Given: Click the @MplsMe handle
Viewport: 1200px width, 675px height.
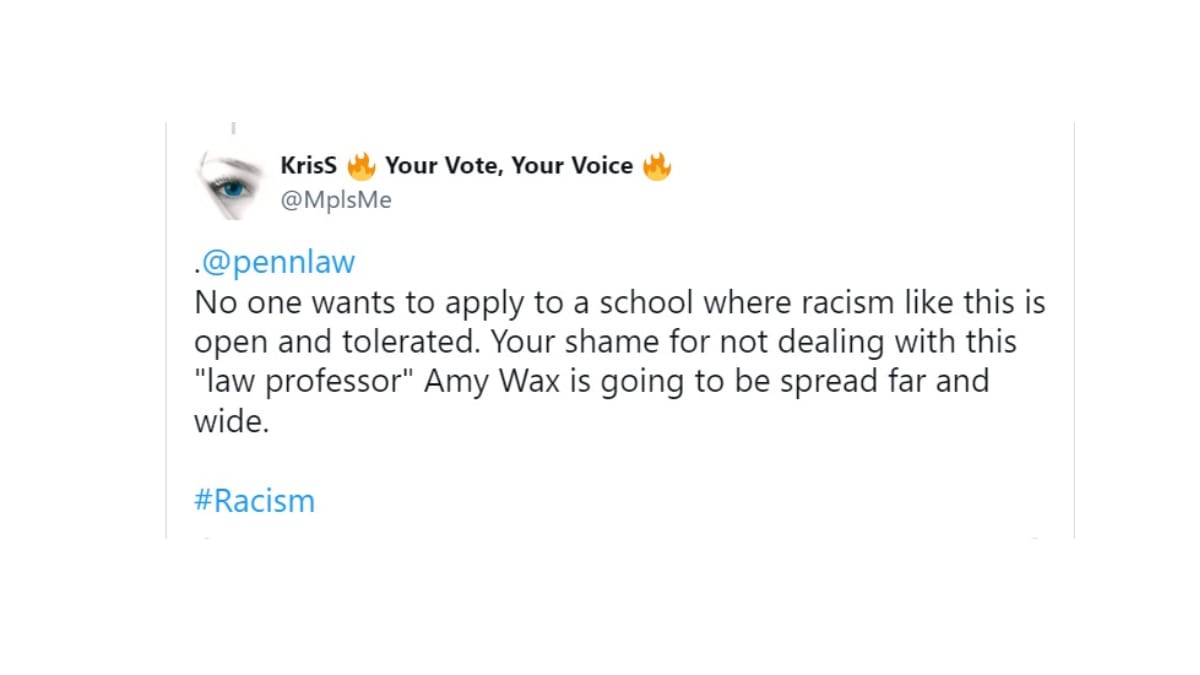Looking at the screenshot, I should 336,200.
